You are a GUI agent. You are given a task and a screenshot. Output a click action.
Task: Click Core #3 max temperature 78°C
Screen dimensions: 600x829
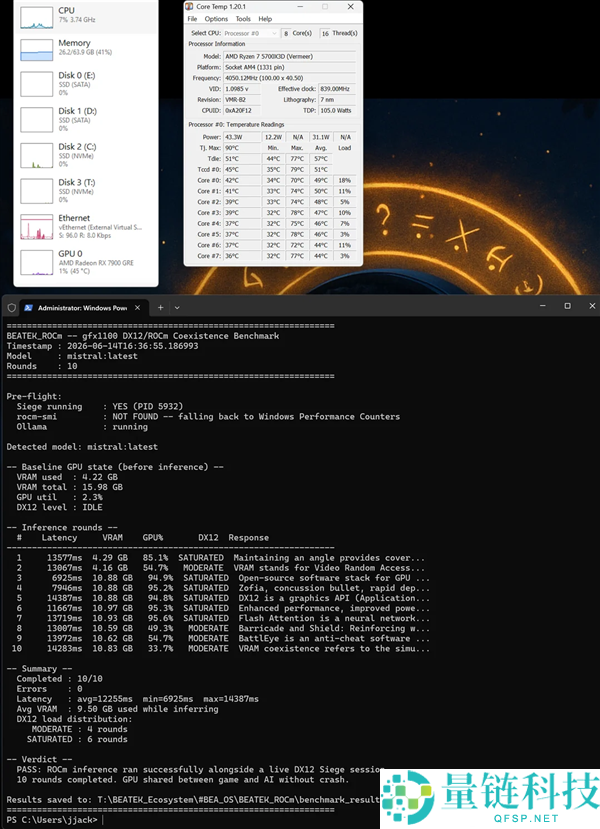(297, 213)
